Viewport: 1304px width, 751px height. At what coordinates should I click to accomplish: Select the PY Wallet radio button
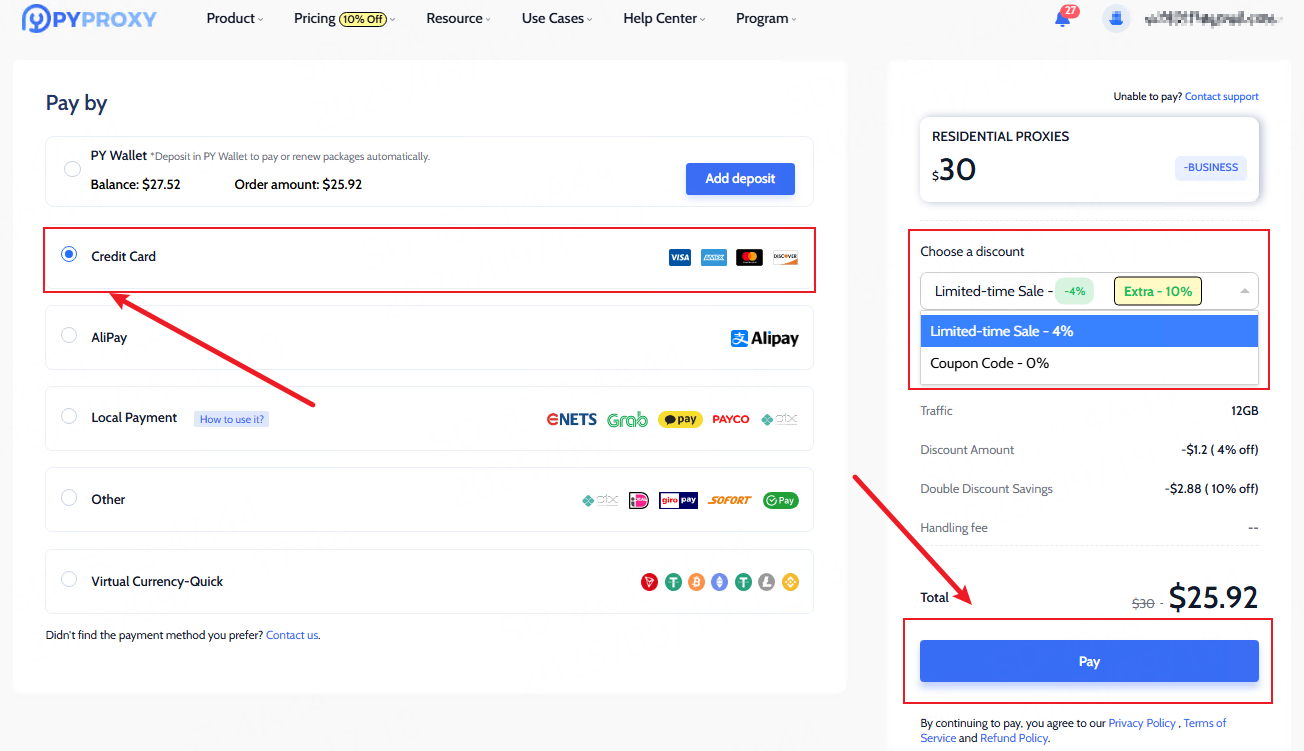pos(72,169)
